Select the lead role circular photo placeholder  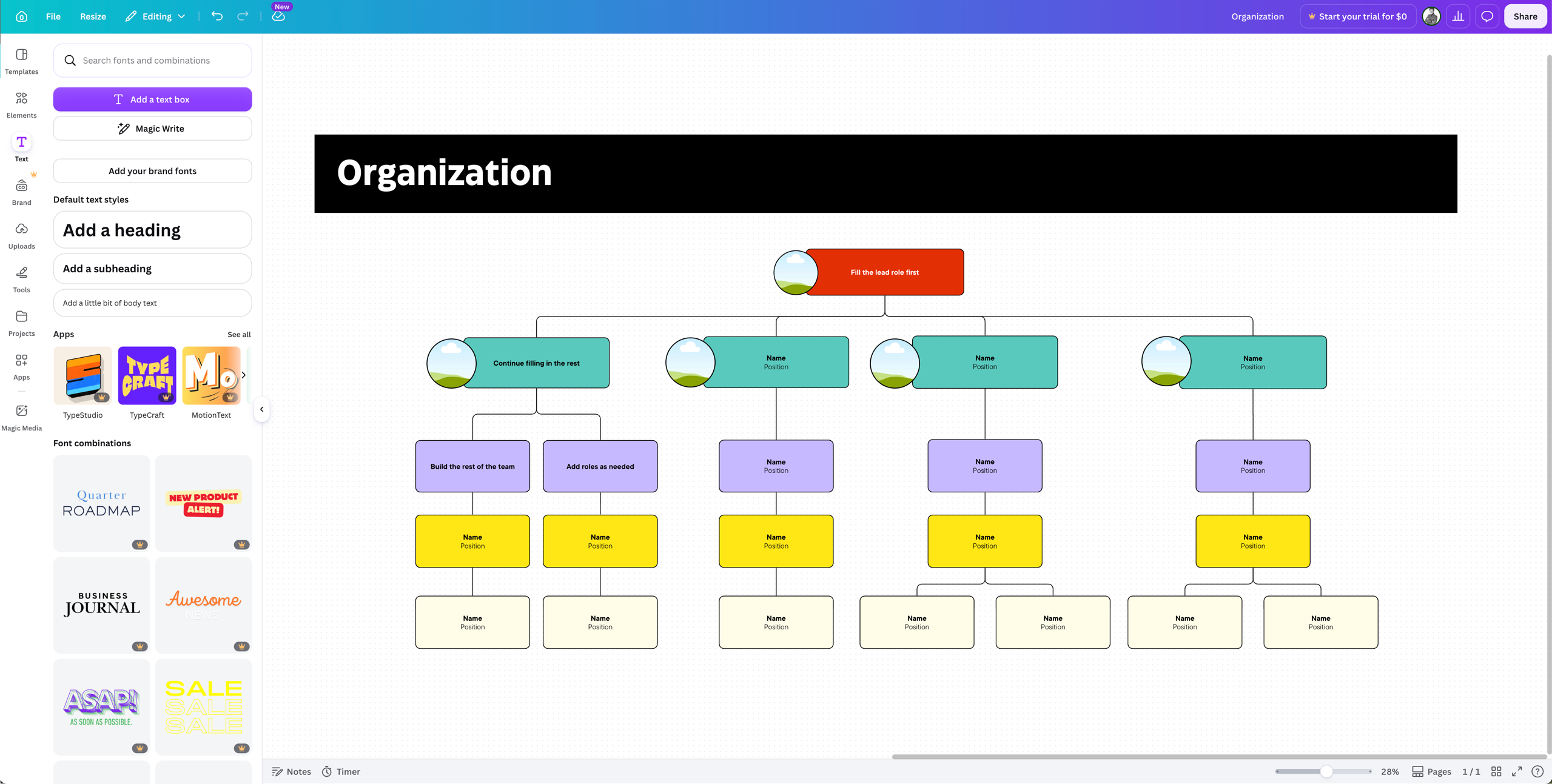tap(795, 272)
